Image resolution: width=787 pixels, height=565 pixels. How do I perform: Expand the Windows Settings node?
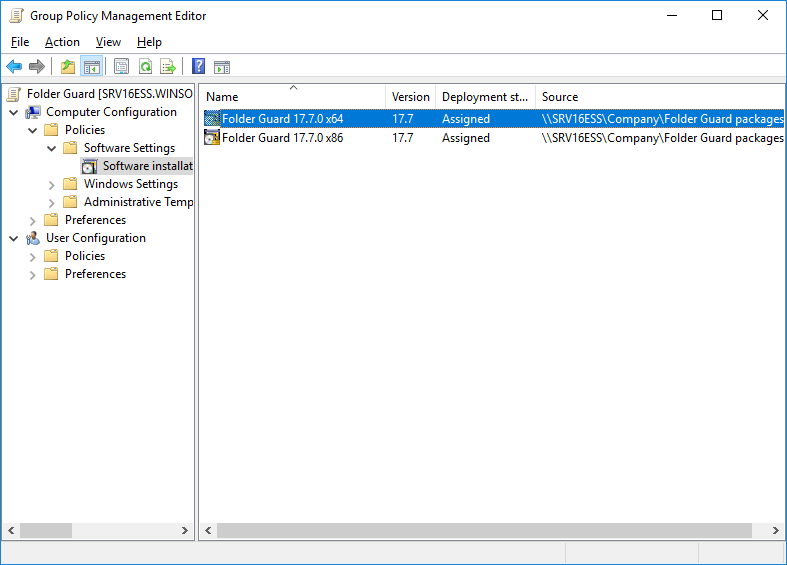coord(52,185)
